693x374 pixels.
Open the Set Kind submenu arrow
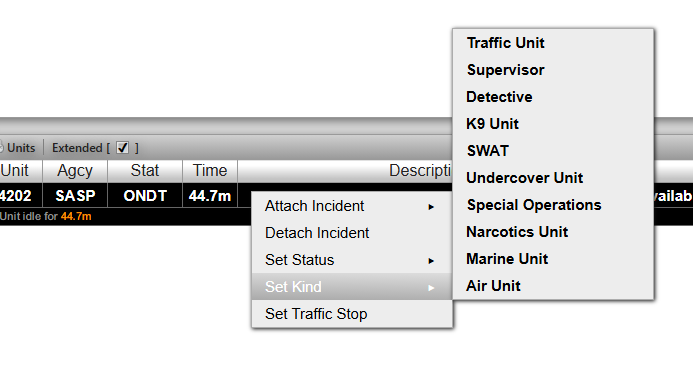(x=431, y=287)
